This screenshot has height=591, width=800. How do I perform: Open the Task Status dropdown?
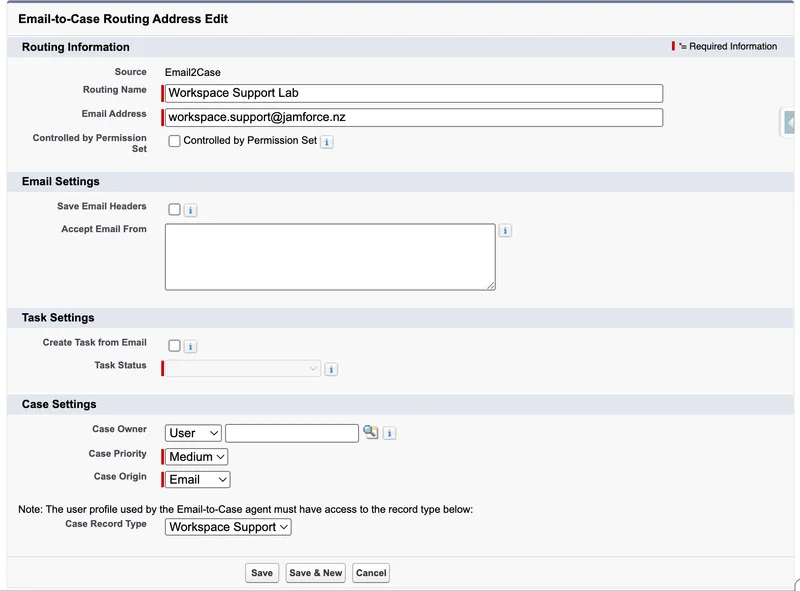[x=243, y=368]
